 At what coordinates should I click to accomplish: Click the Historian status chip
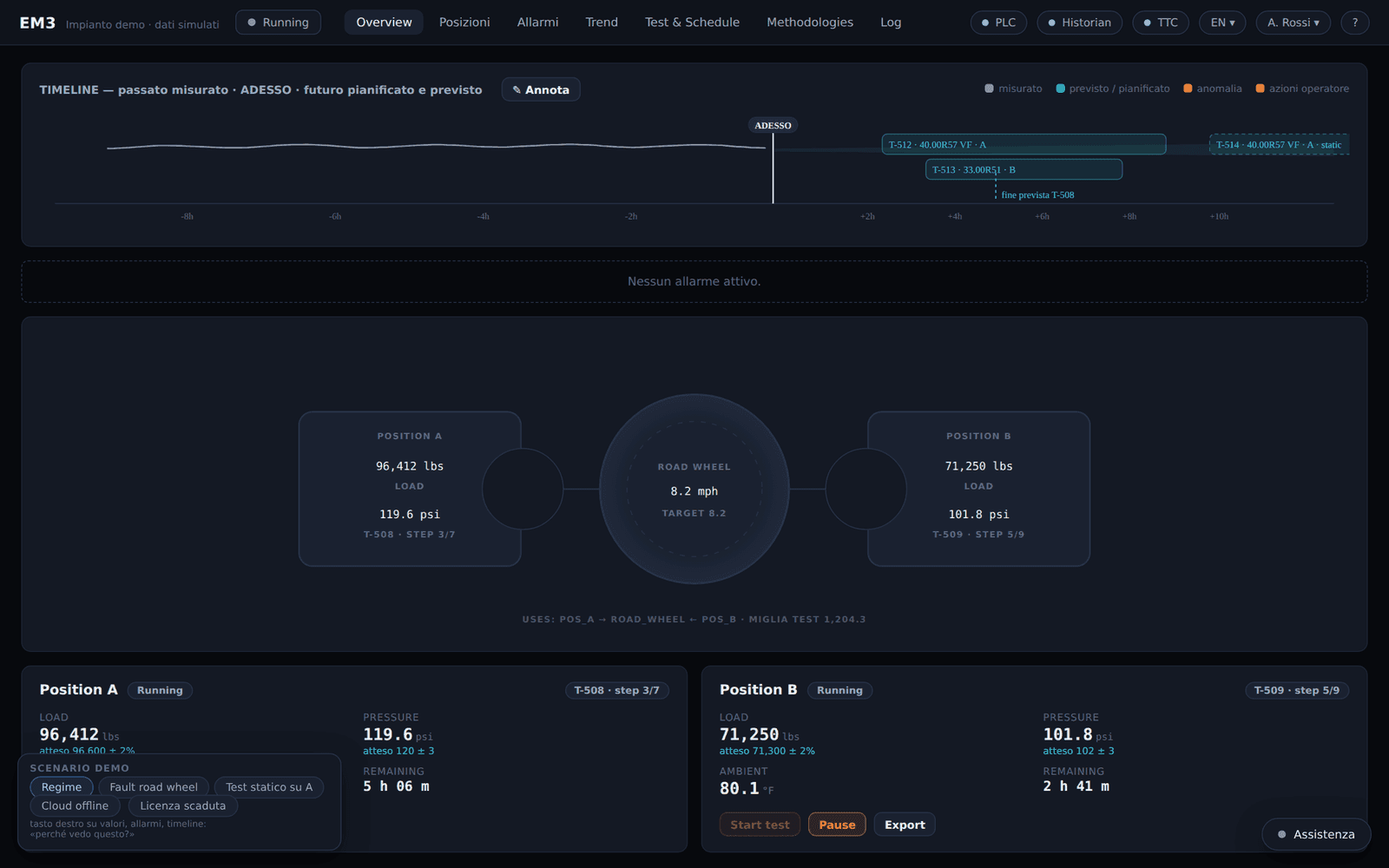tap(1079, 23)
